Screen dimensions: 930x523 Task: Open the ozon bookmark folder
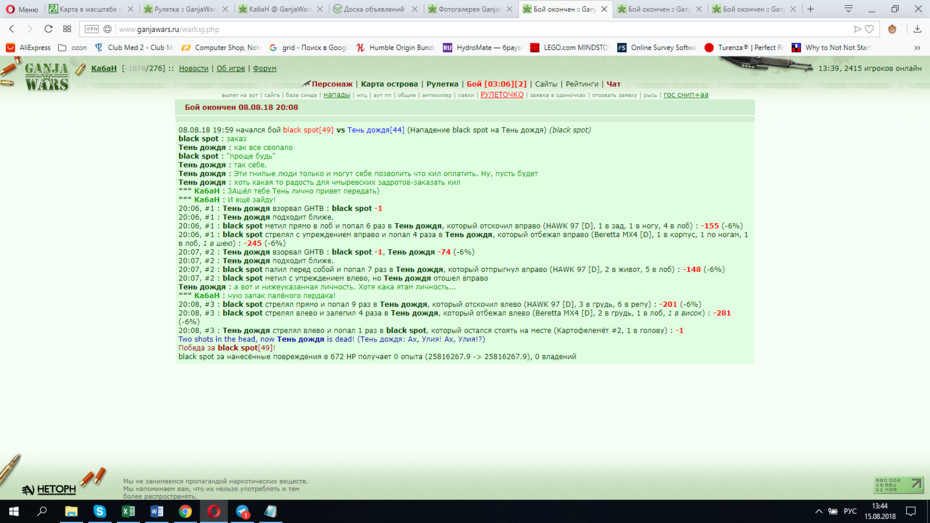pos(72,47)
